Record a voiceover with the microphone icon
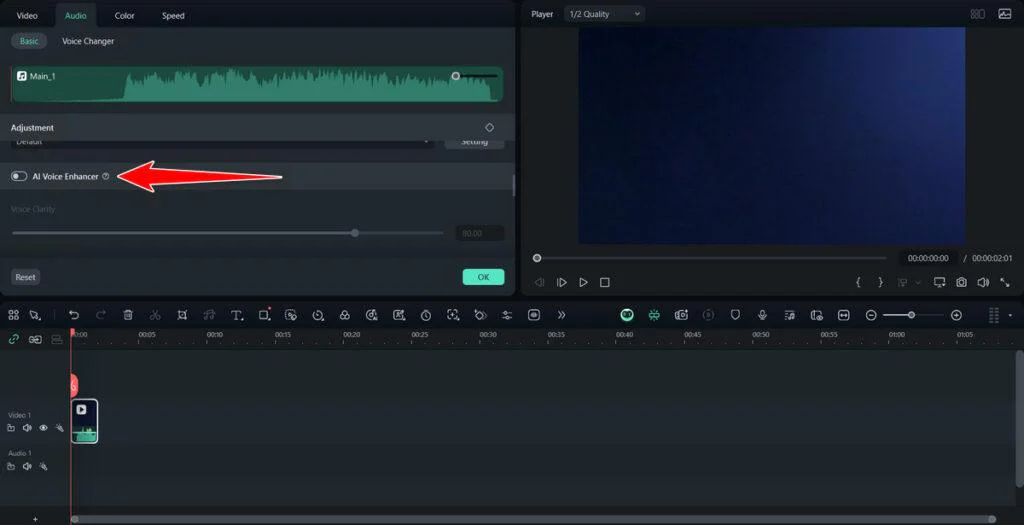 pos(762,315)
